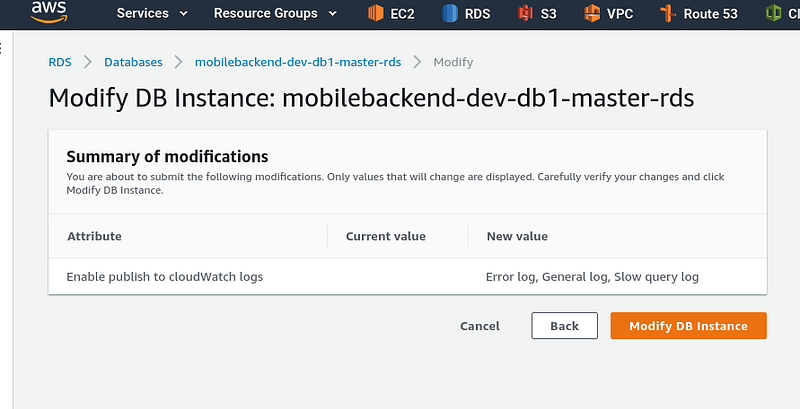Go to RDS breadcrumb link
800x409 pixels.
pyautogui.click(x=60, y=62)
